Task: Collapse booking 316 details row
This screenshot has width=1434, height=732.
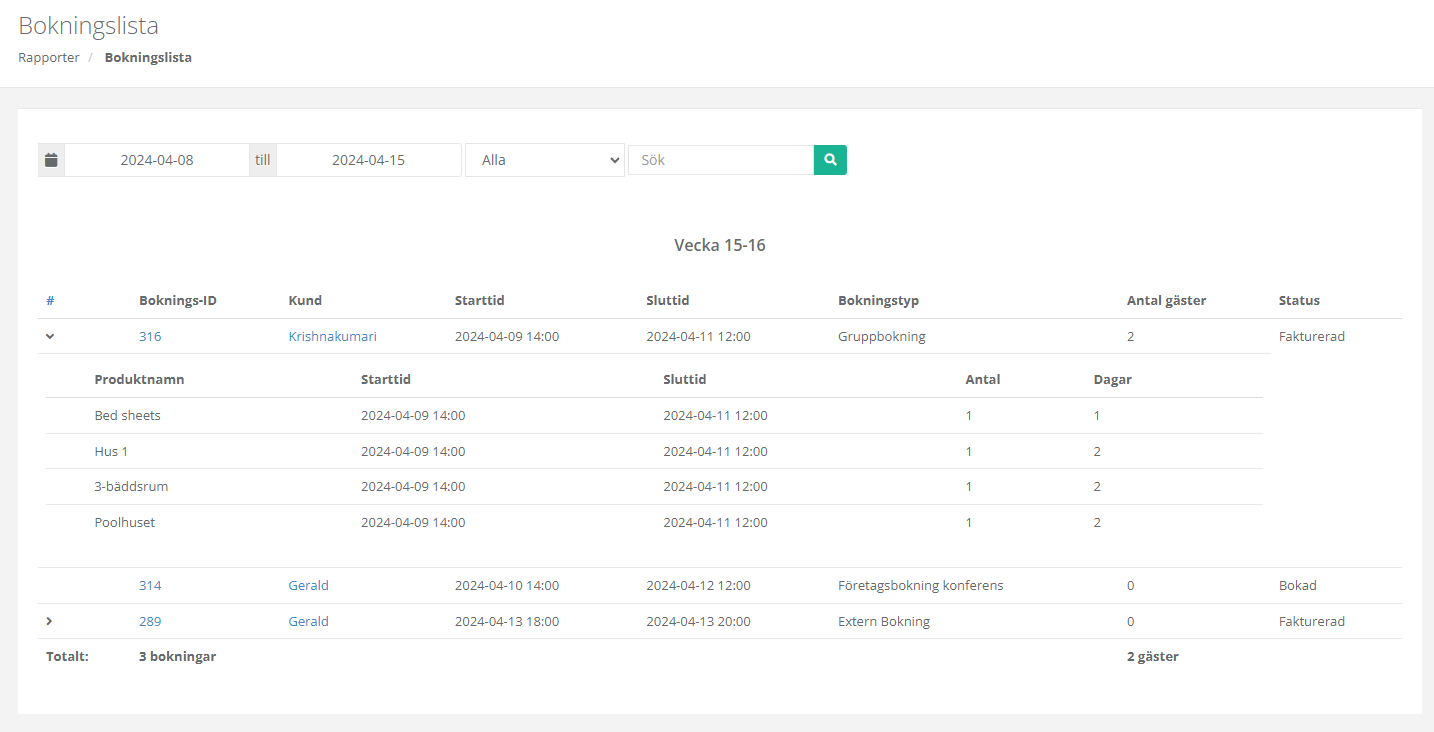Action: 50,337
